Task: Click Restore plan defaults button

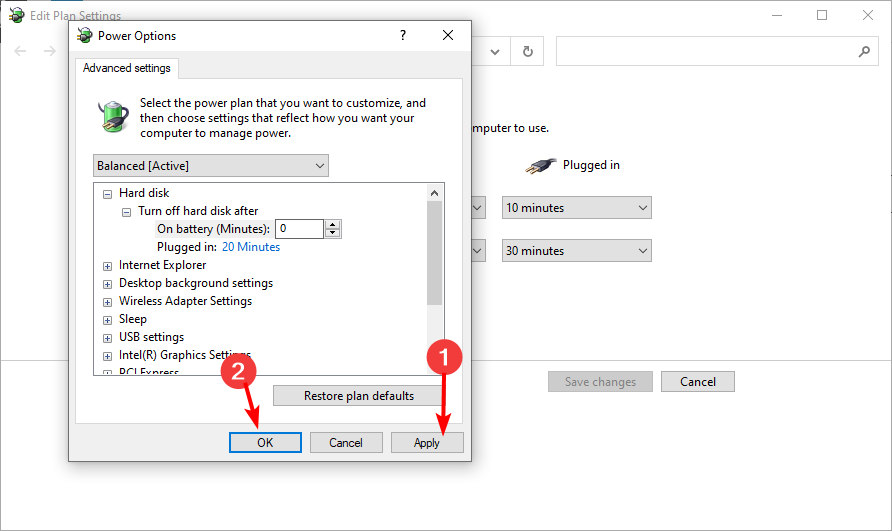Action: tap(358, 396)
